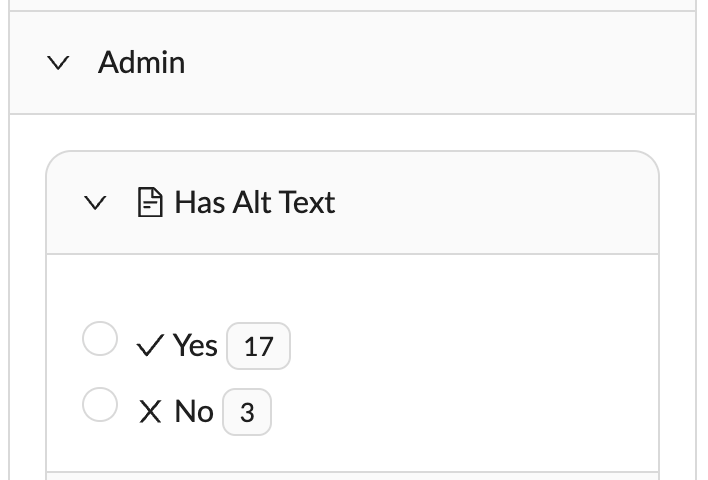Click the X icon next to No
708x480 pixels.
coord(150,411)
